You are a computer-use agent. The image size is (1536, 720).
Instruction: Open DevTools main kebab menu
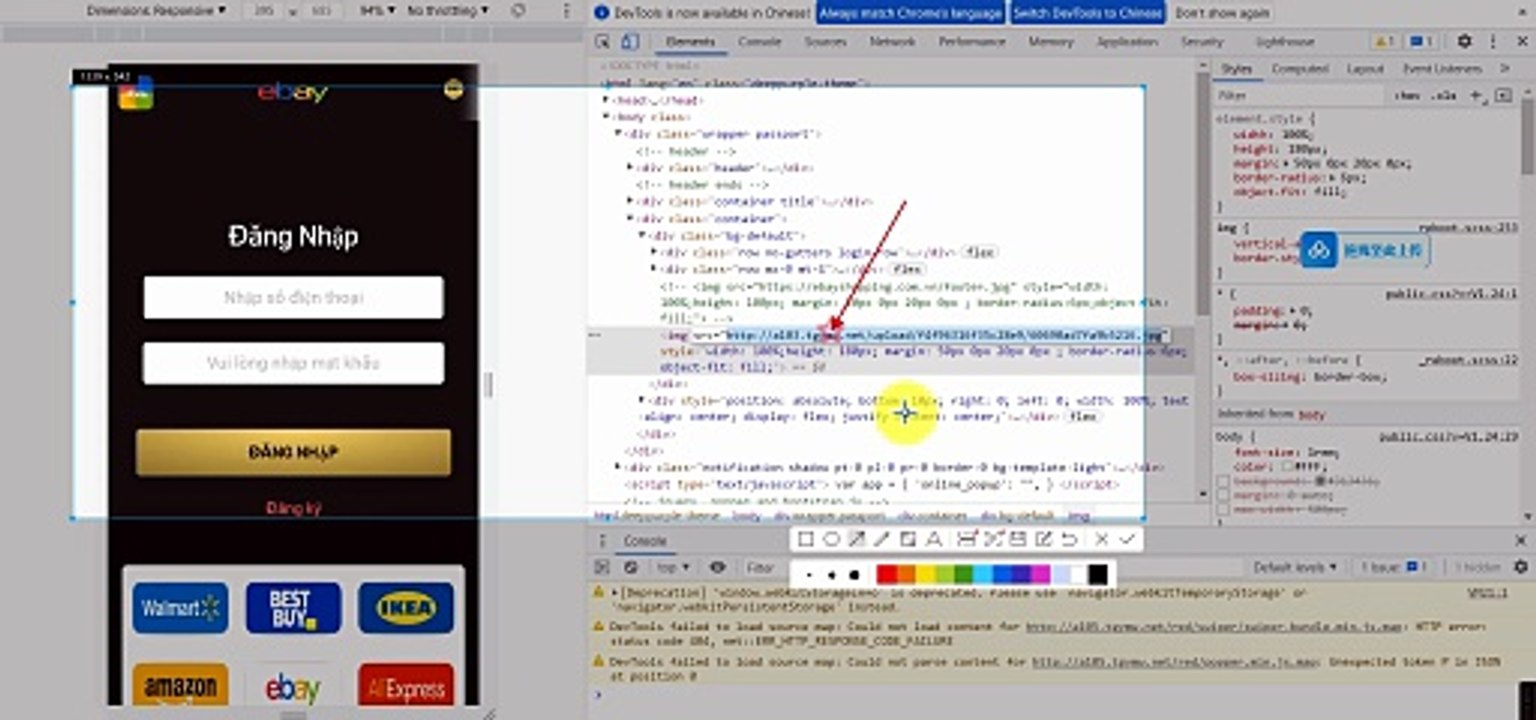[x=1493, y=42]
